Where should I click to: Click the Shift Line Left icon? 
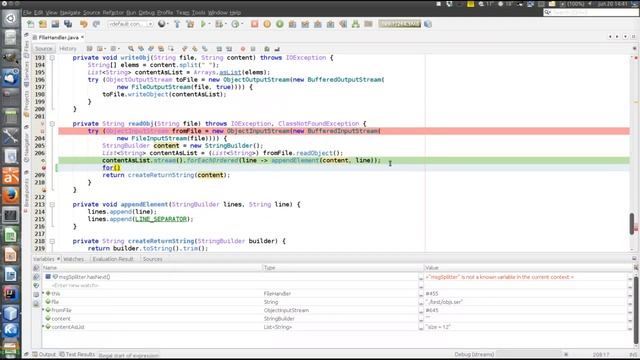coord(219,49)
